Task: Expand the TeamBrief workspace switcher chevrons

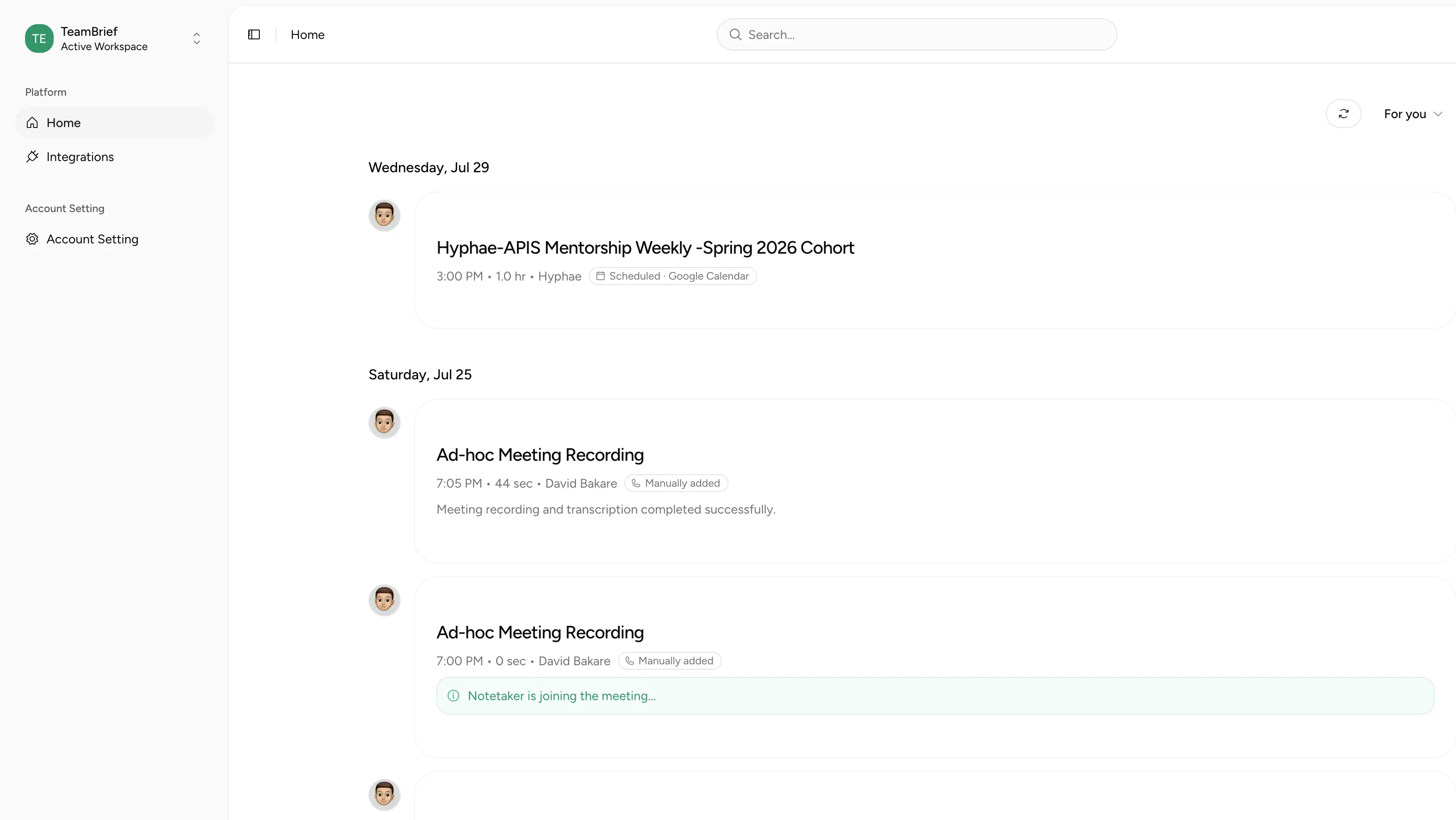Action: 197,38
